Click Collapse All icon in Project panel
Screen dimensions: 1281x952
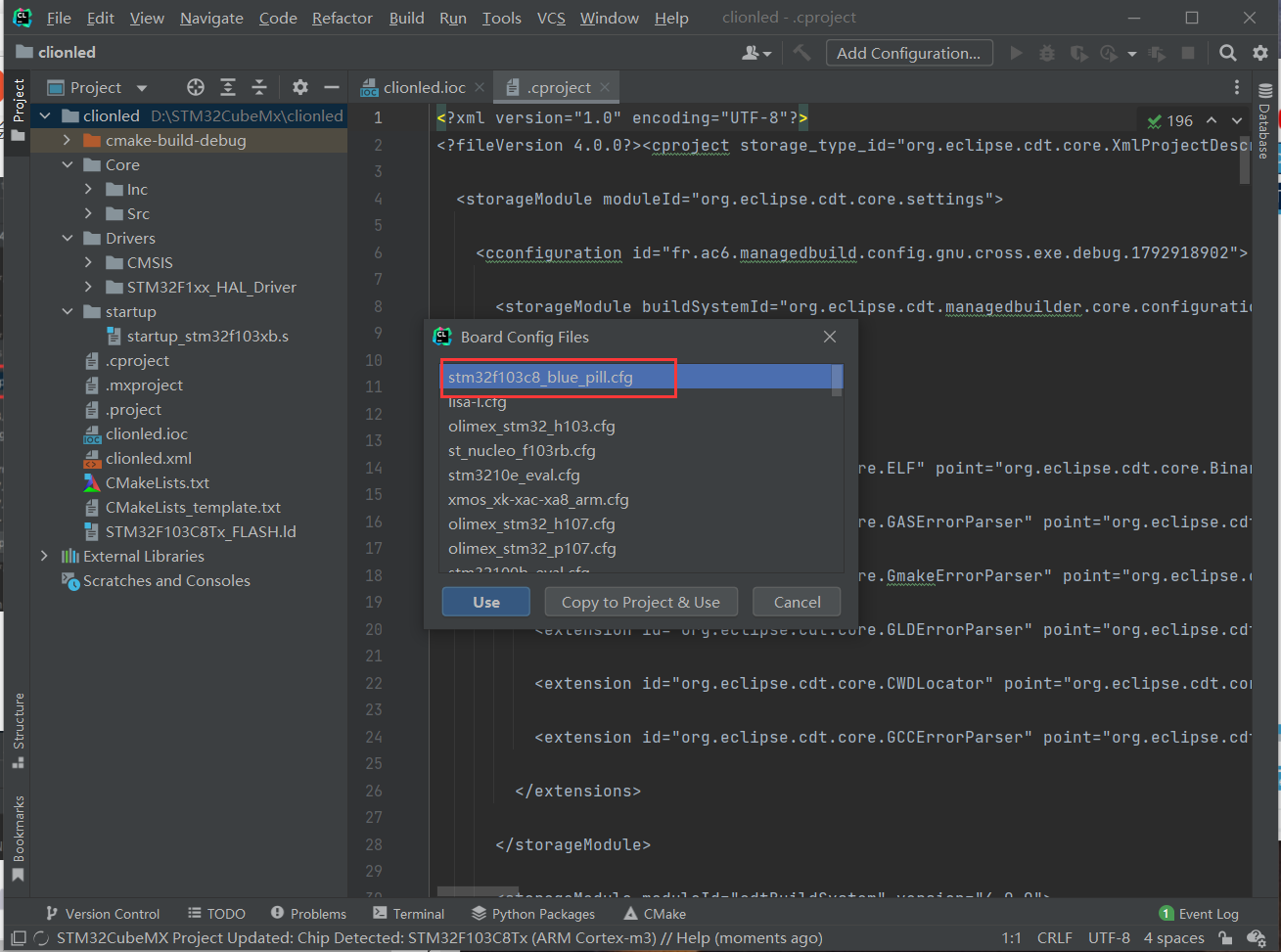point(259,87)
